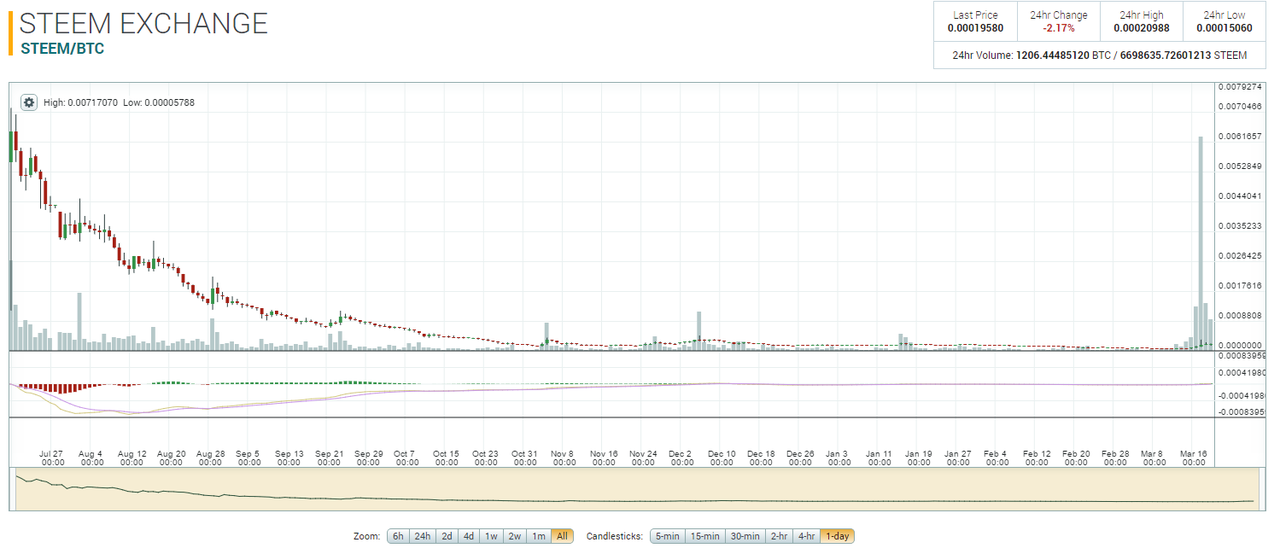Image resolution: width=1280 pixels, height=554 pixels.
Task: Click the MACD indicator panel
Action: 612,385
